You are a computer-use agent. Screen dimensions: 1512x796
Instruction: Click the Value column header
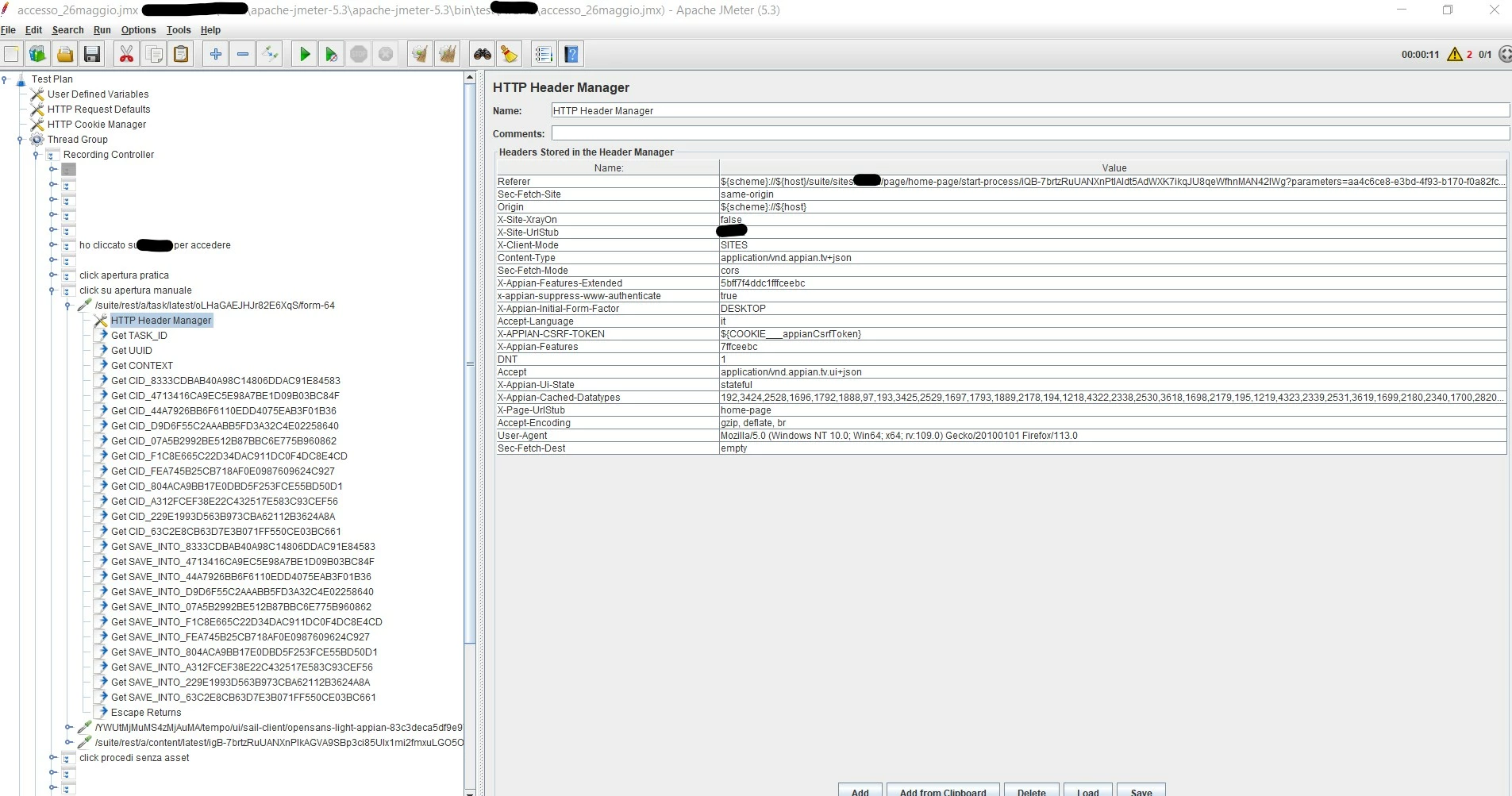click(1114, 168)
